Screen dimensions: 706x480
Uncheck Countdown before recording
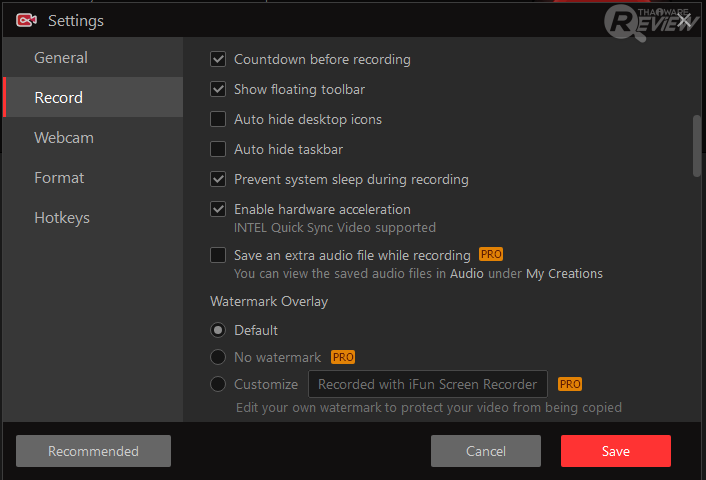pyautogui.click(x=218, y=59)
